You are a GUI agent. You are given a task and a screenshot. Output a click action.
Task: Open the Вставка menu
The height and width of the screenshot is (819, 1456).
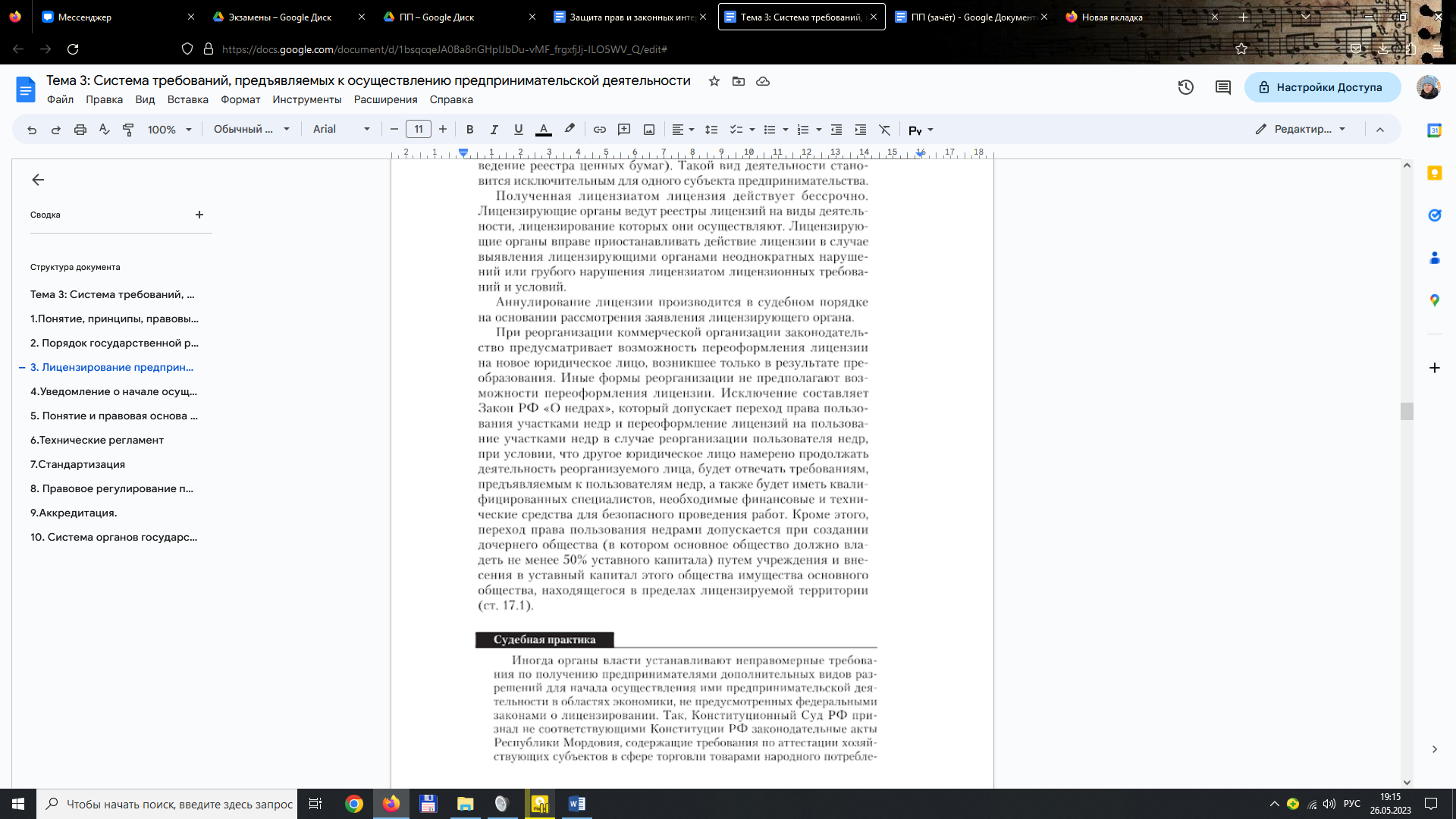(x=188, y=99)
